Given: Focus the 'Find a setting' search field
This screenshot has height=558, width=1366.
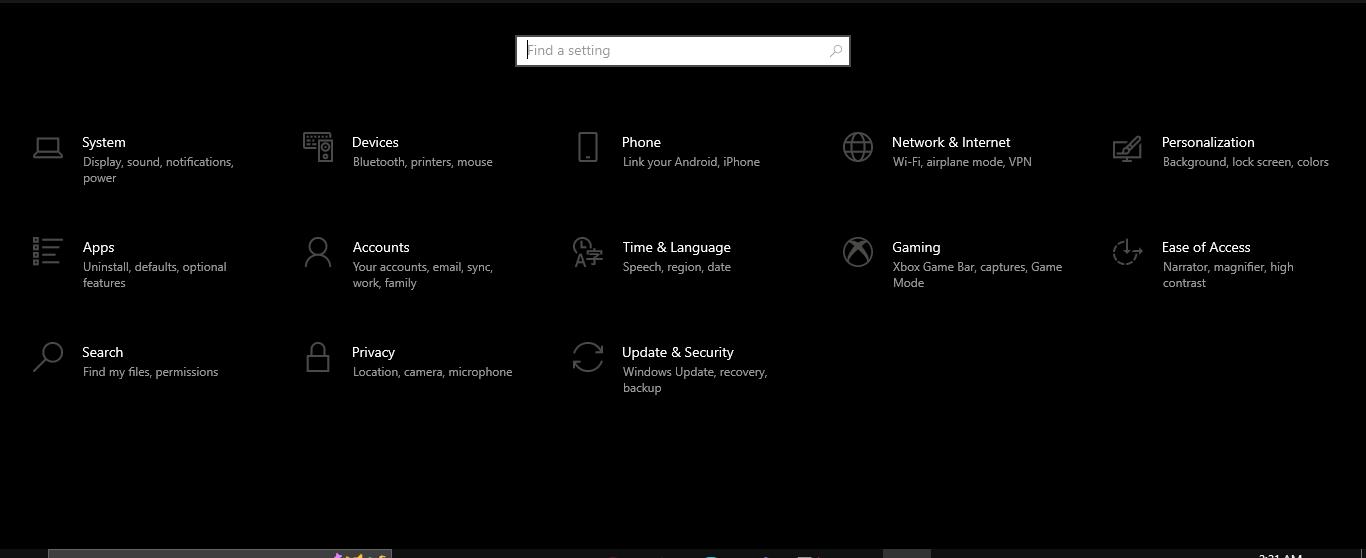Looking at the screenshot, I should point(683,51).
